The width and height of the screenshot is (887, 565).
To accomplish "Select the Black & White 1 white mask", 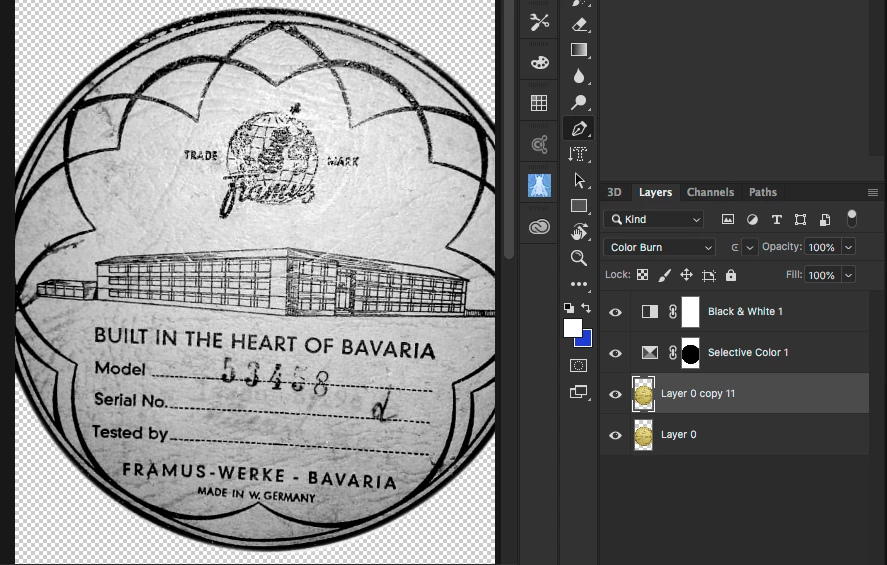I will 691,312.
